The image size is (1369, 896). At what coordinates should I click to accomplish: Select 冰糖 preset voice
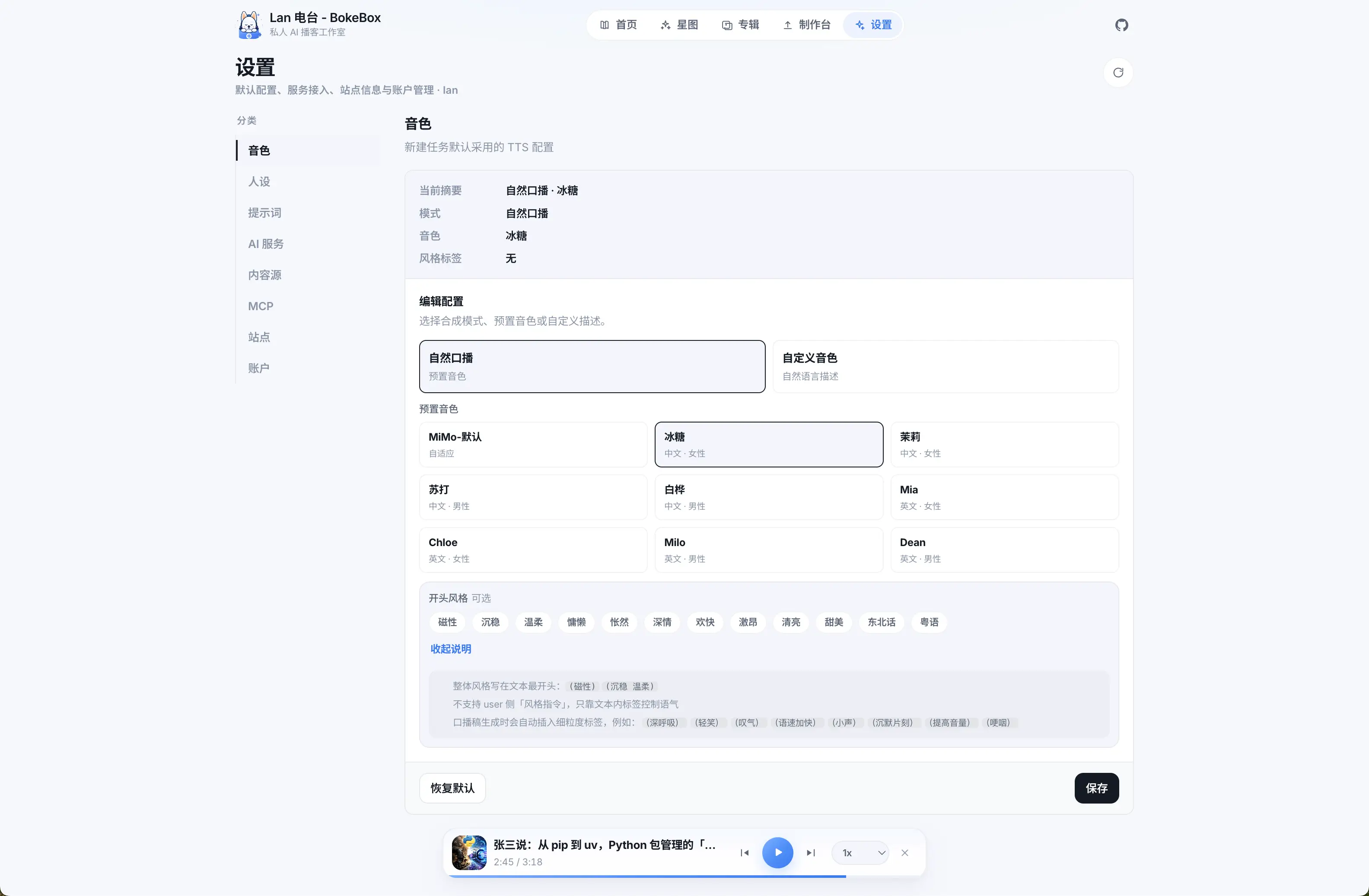tap(768, 444)
